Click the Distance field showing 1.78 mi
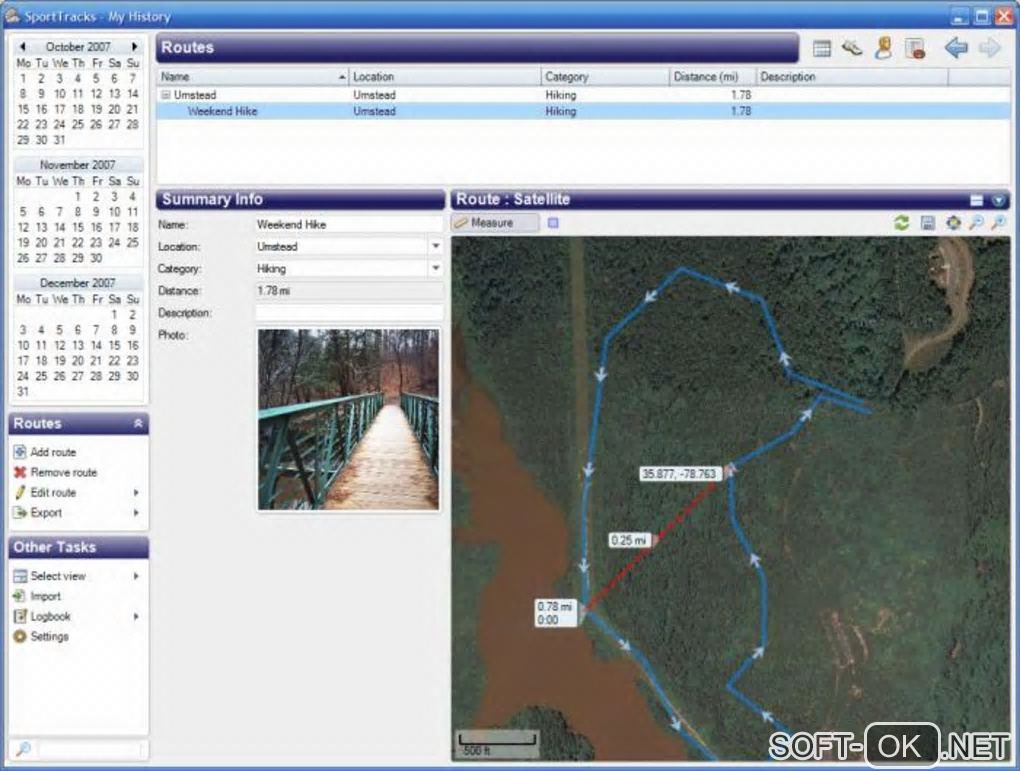1020x771 pixels. pos(349,291)
